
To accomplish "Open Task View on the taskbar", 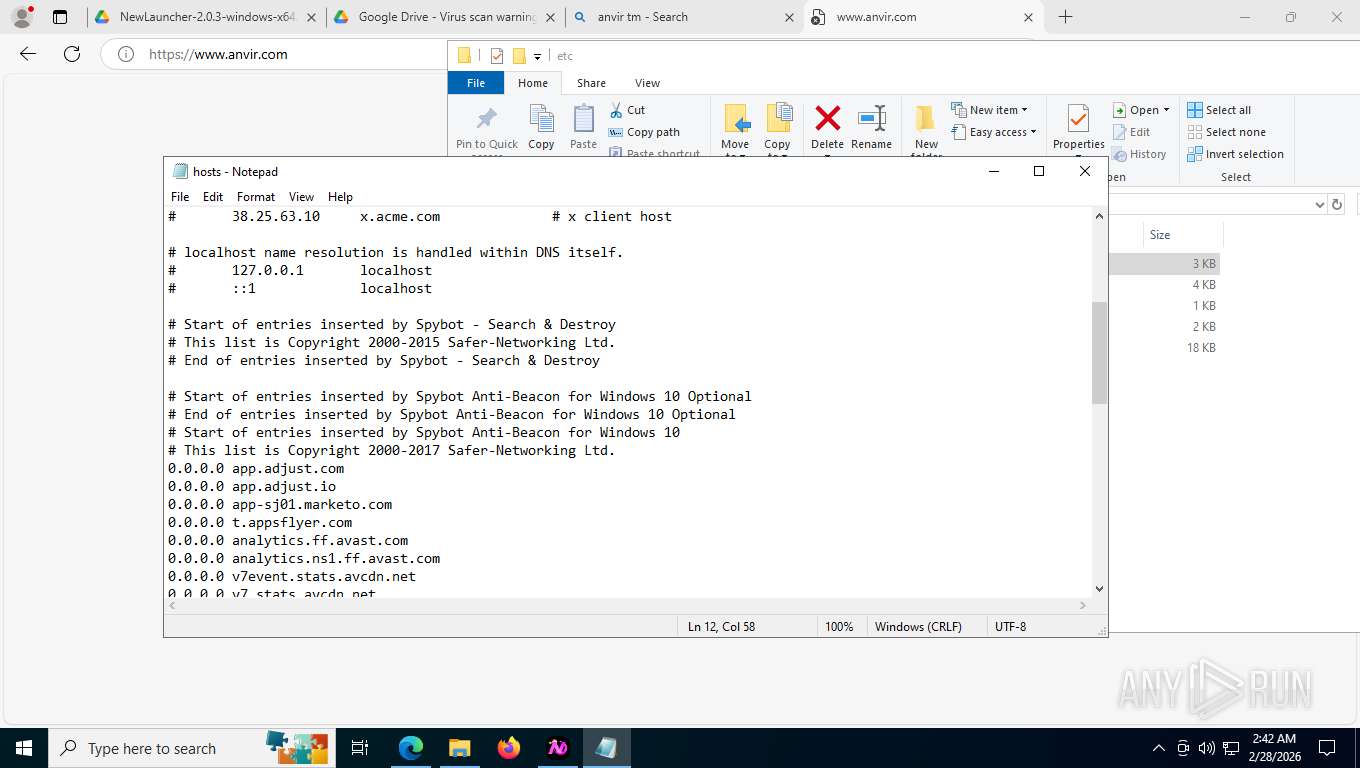I will point(360,748).
